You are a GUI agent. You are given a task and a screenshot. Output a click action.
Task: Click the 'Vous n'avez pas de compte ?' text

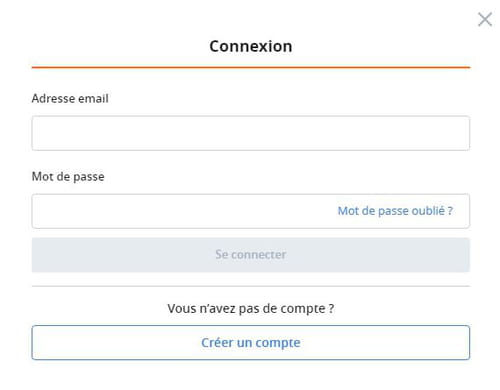click(251, 308)
